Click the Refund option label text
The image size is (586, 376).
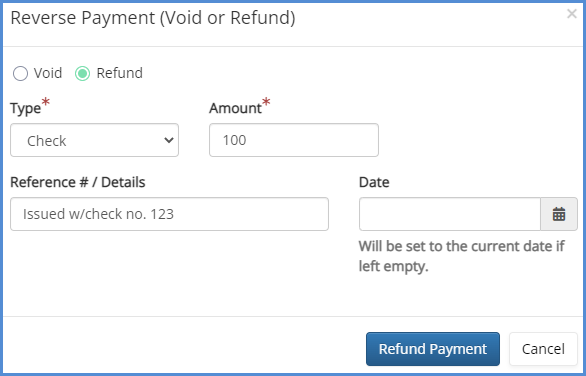pyautogui.click(x=120, y=73)
